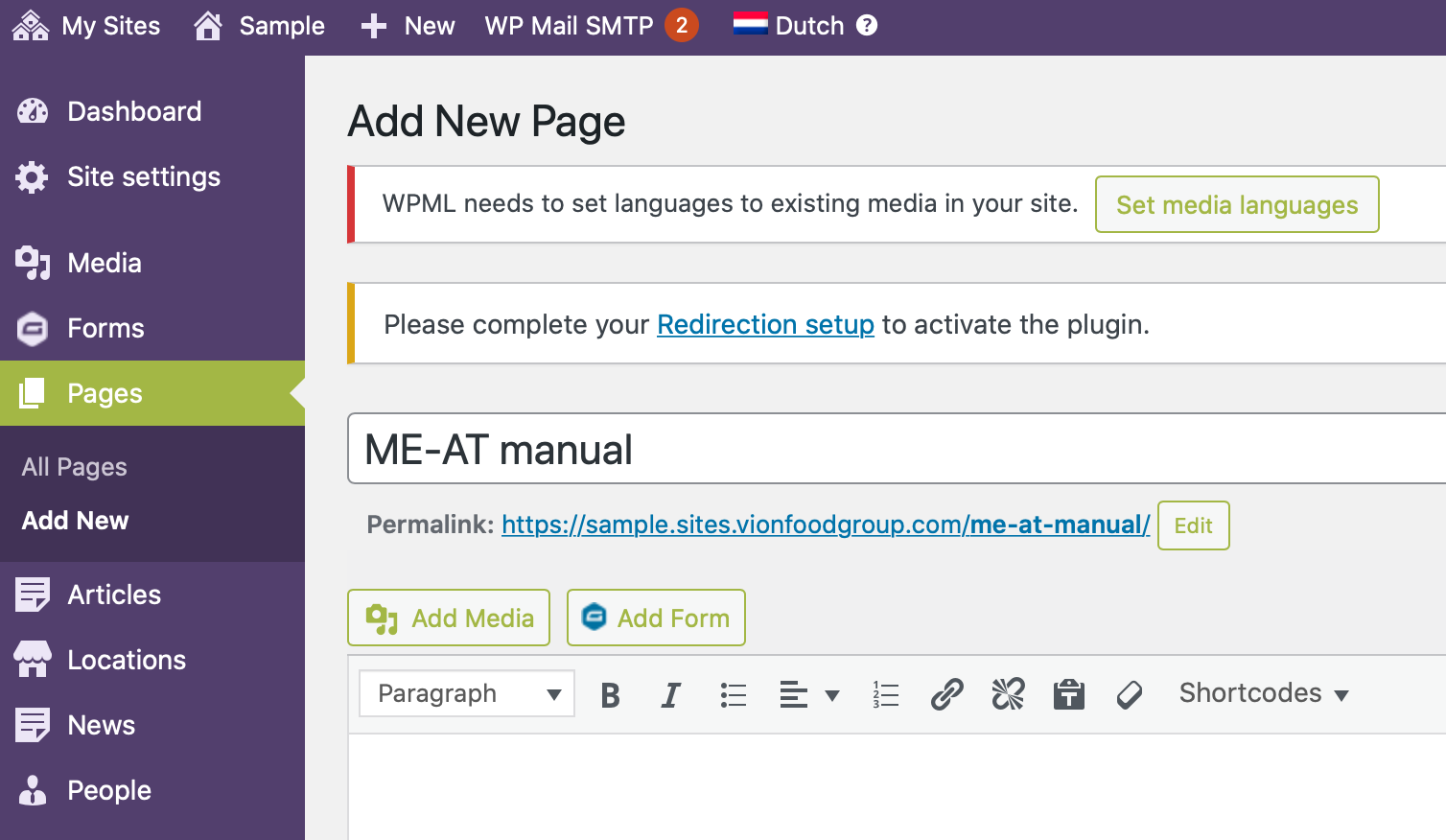Image resolution: width=1446 pixels, height=840 pixels.
Task: Click the paste as text icon
Action: 1068,694
